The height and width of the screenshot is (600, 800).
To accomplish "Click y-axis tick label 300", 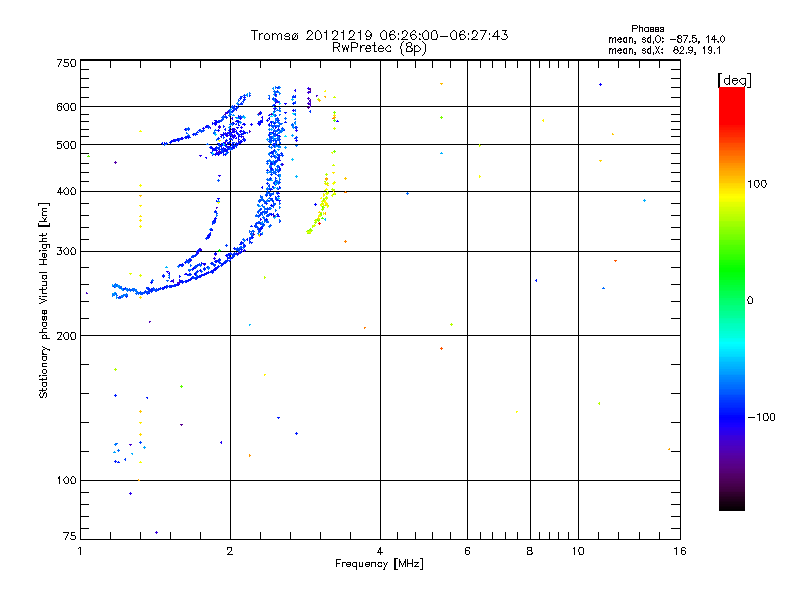I will (x=66, y=251).
